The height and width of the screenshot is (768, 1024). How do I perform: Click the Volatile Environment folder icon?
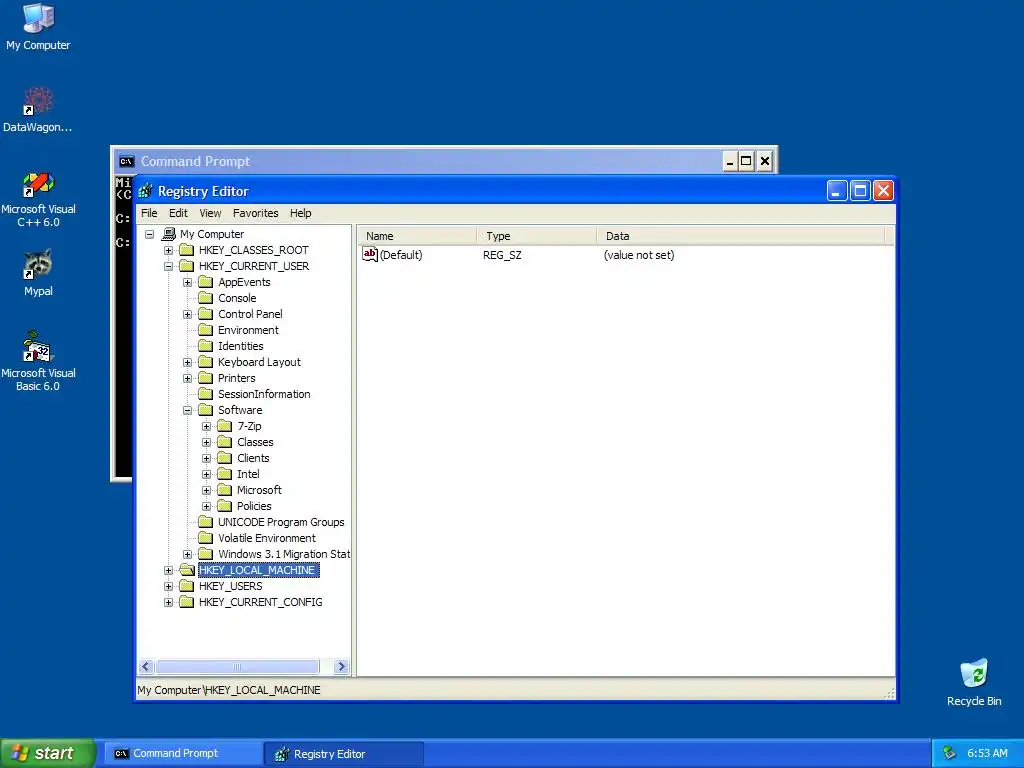(206, 538)
